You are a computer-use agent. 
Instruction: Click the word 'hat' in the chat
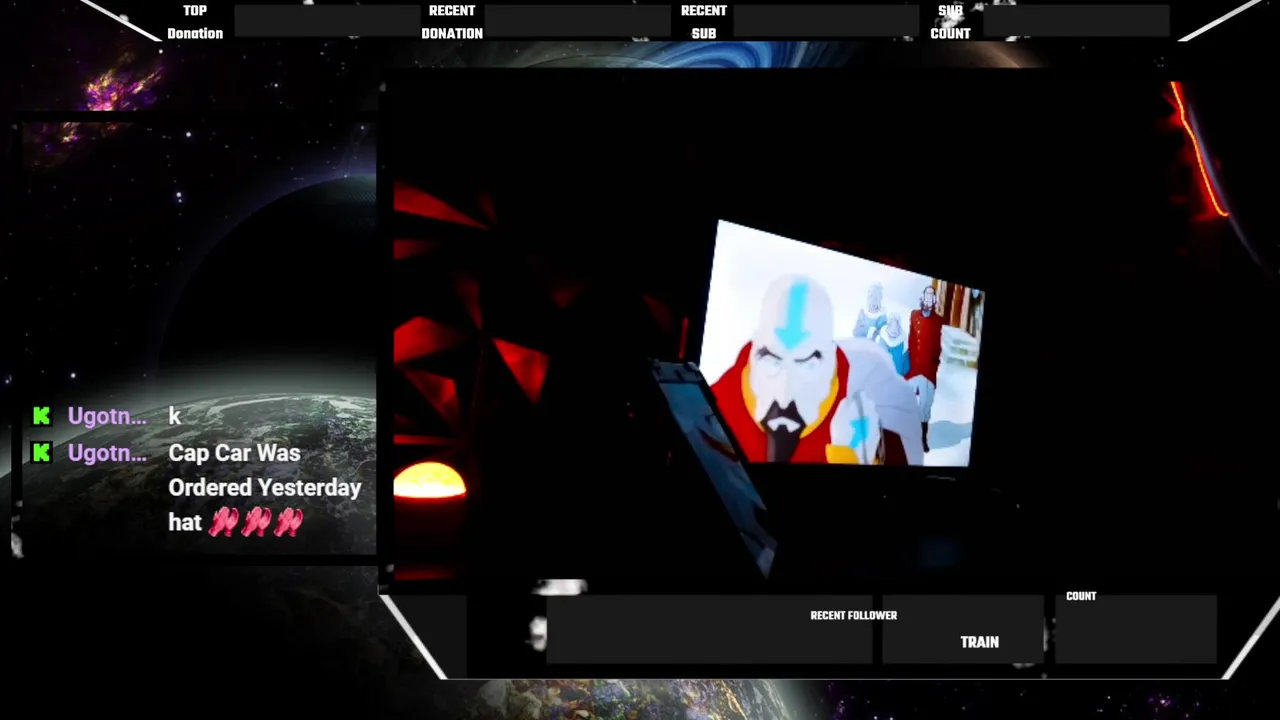coord(185,522)
